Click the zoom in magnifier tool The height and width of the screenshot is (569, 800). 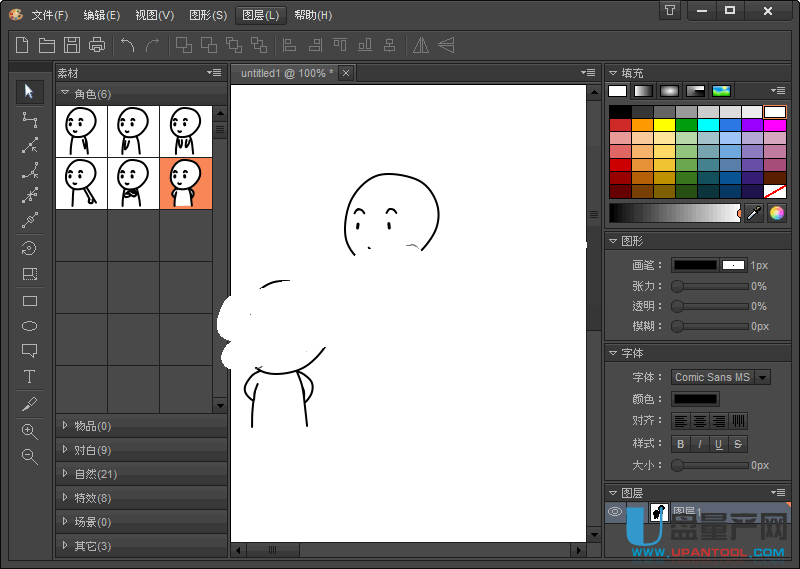pos(29,431)
